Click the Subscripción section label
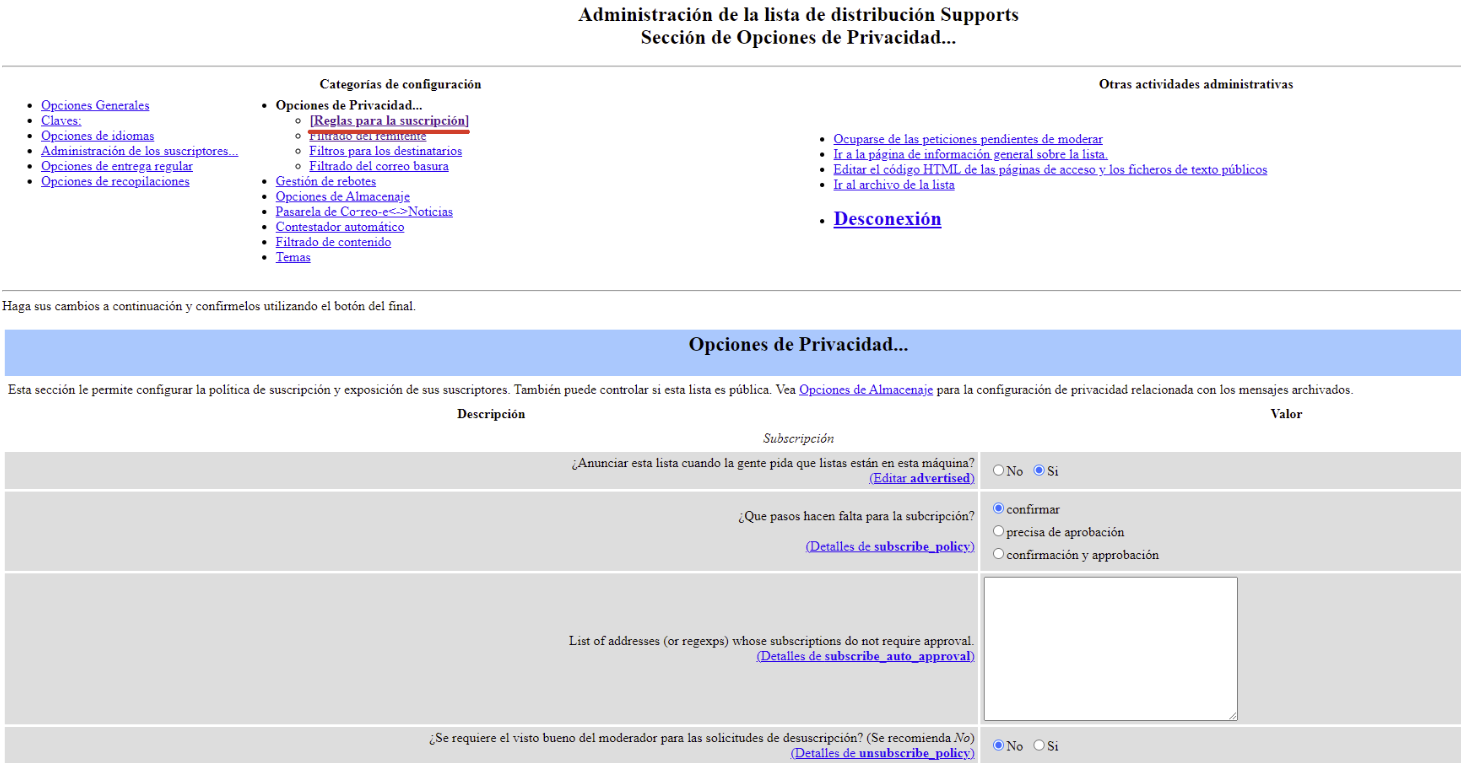 [798, 439]
